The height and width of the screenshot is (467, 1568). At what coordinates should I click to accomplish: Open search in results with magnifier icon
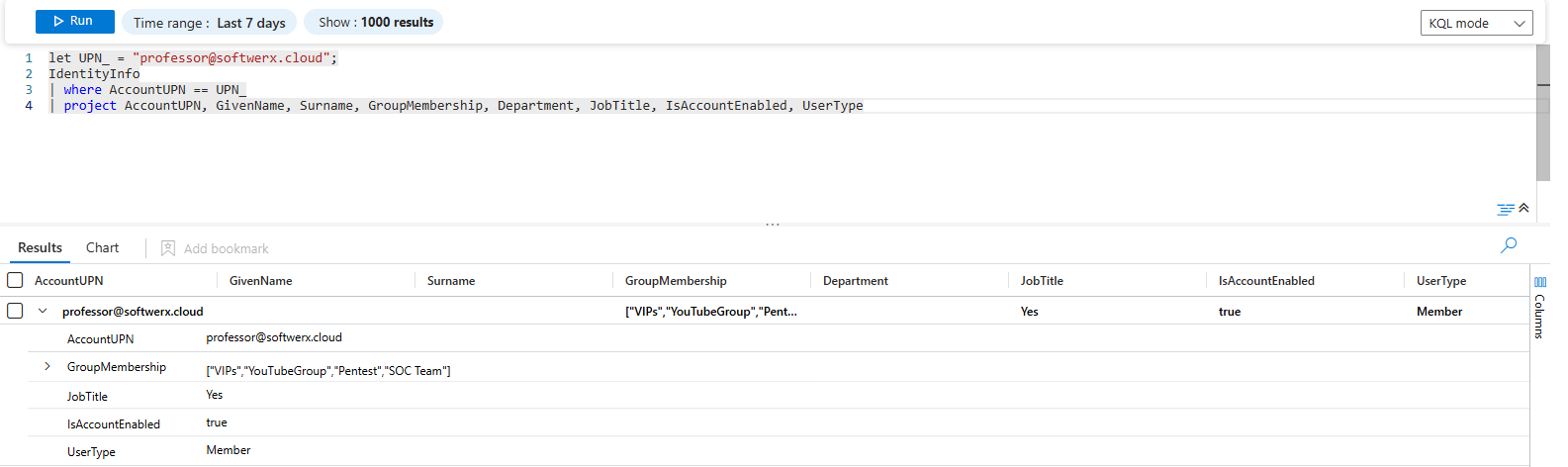(x=1508, y=245)
